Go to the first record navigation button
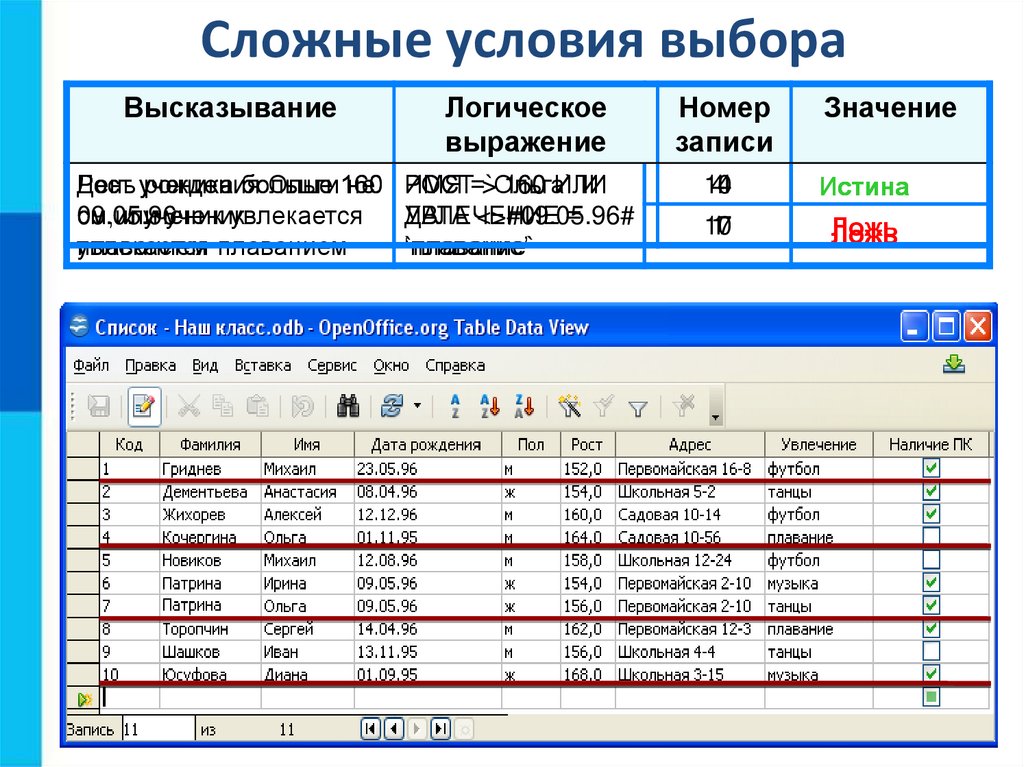Viewport: 1024px width, 767px height. (370, 730)
